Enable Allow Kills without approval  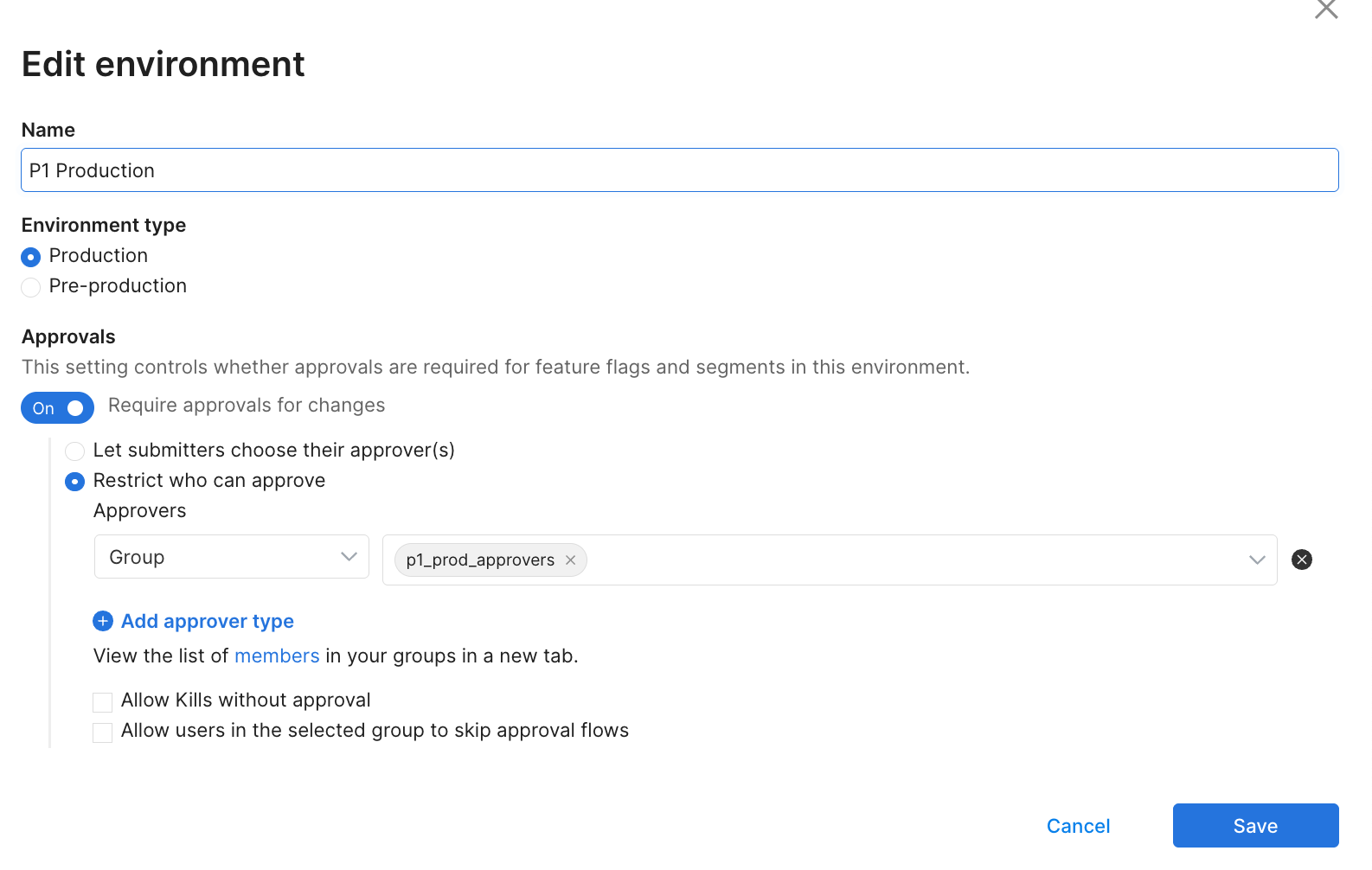coord(103,701)
